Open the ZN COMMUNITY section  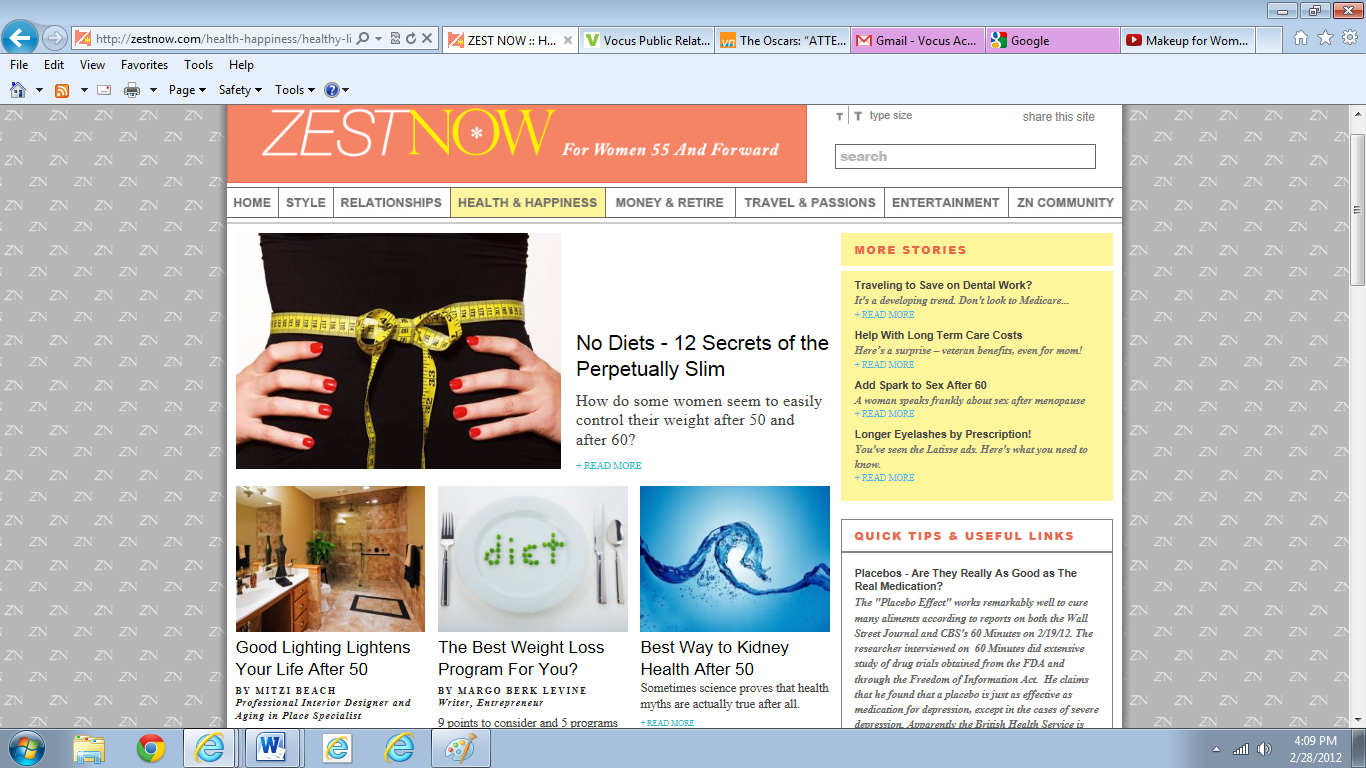coord(1065,202)
